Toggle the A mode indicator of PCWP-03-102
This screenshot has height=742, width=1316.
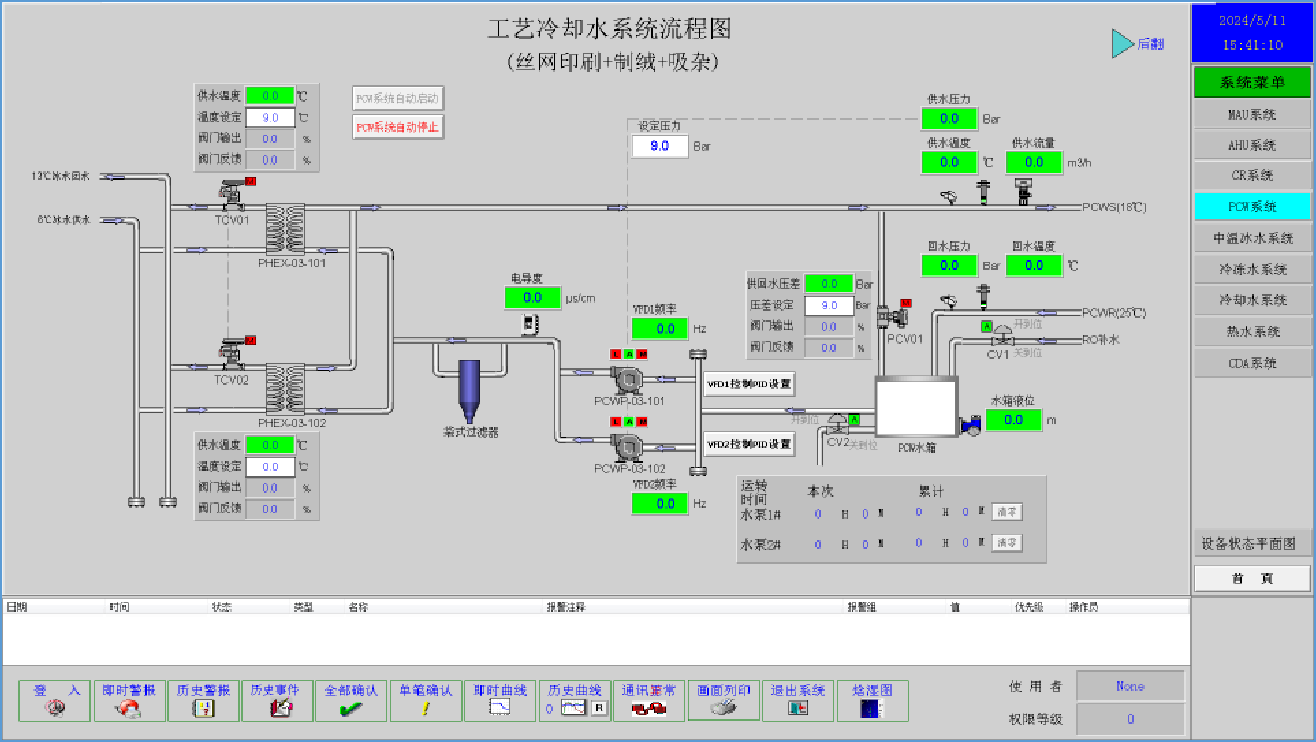coord(628,422)
